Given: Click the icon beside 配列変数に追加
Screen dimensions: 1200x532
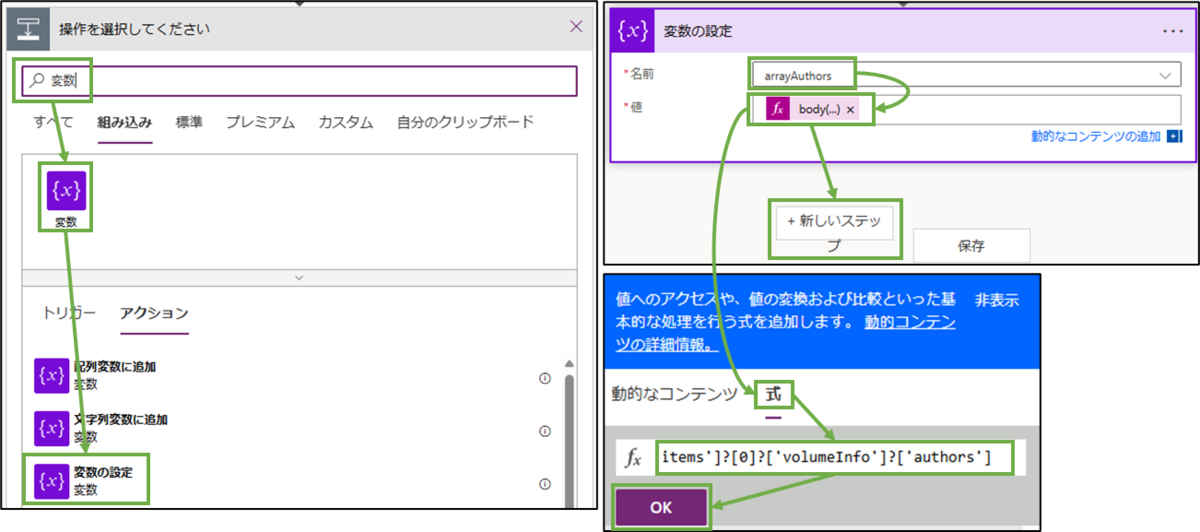Looking at the screenshot, I should (51, 375).
